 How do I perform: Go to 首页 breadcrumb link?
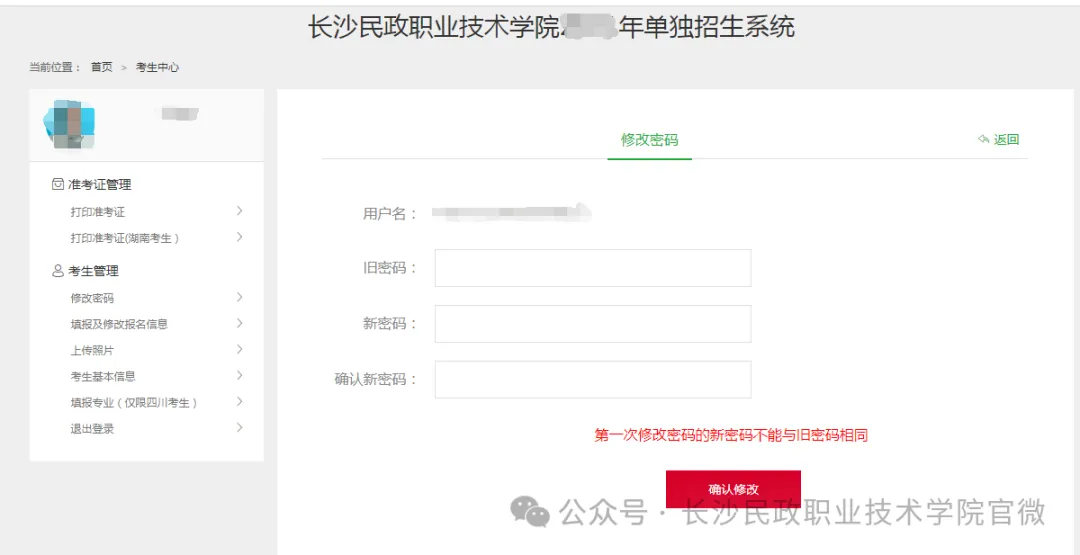coord(101,67)
